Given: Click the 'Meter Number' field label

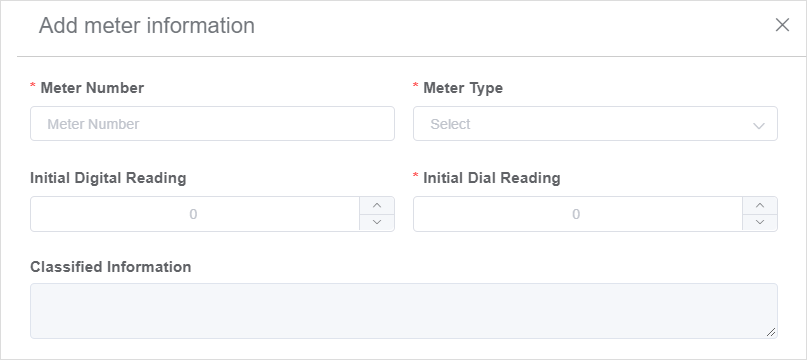Looking at the screenshot, I should click(92, 88).
